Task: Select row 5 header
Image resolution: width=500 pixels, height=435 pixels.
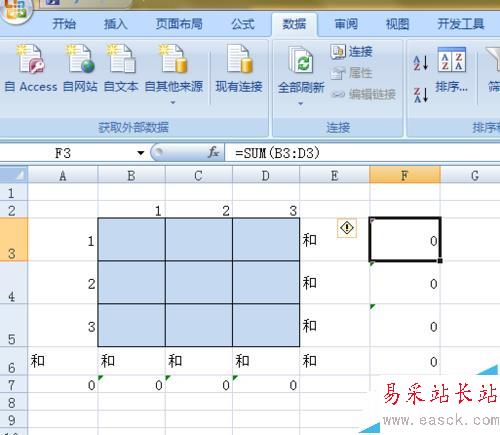Action: click(13, 325)
